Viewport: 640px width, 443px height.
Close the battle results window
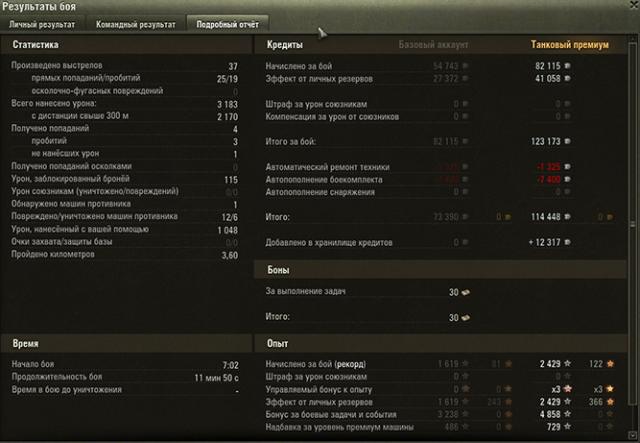(x=635, y=4)
